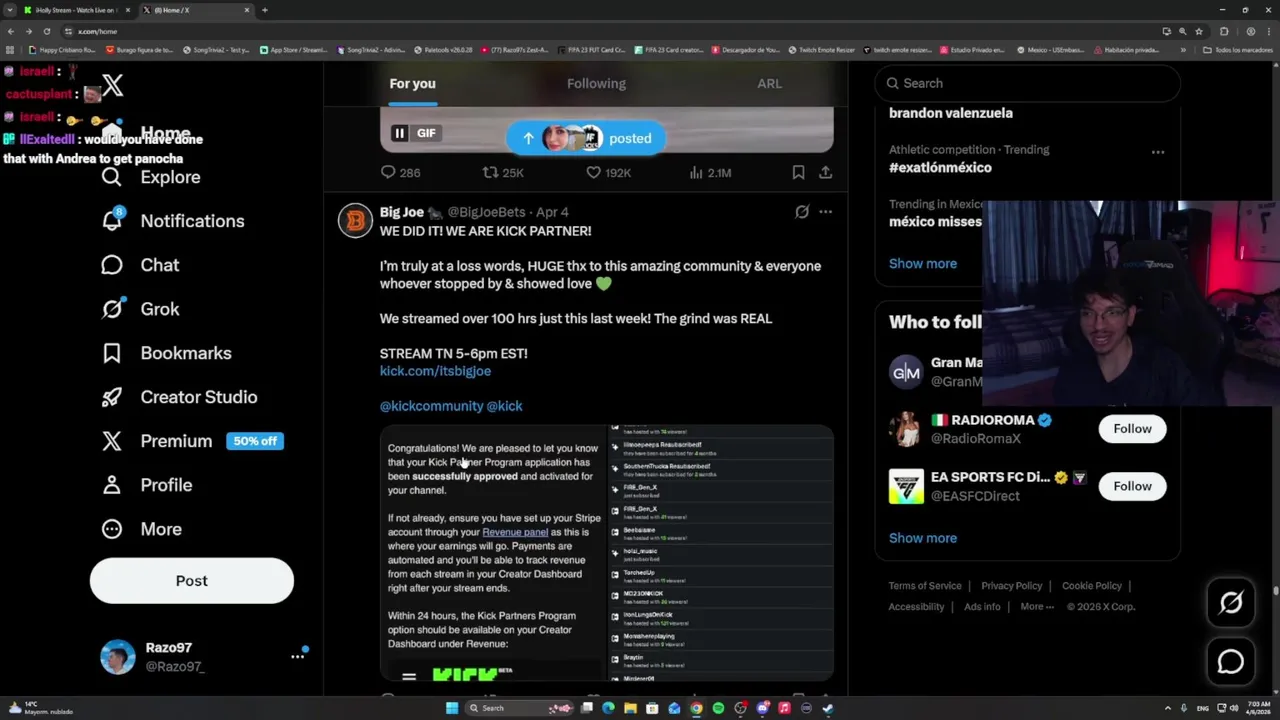Reply icon showing 286 comments
The width and height of the screenshot is (1280, 720).
pyautogui.click(x=400, y=173)
